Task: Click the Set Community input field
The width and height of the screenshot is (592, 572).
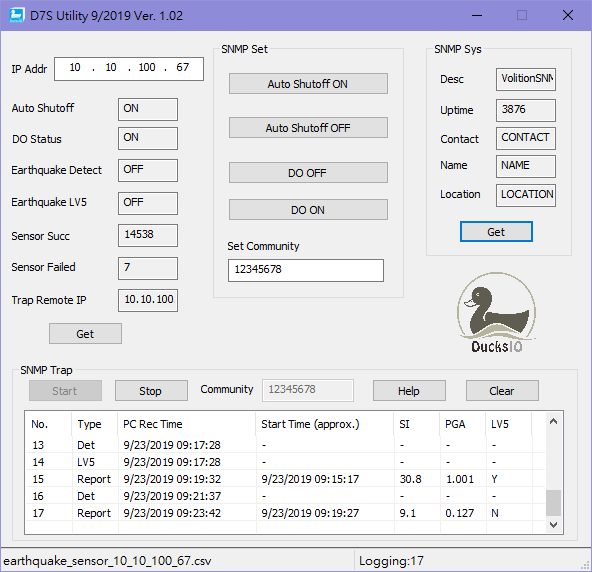Action: coord(306,270)
